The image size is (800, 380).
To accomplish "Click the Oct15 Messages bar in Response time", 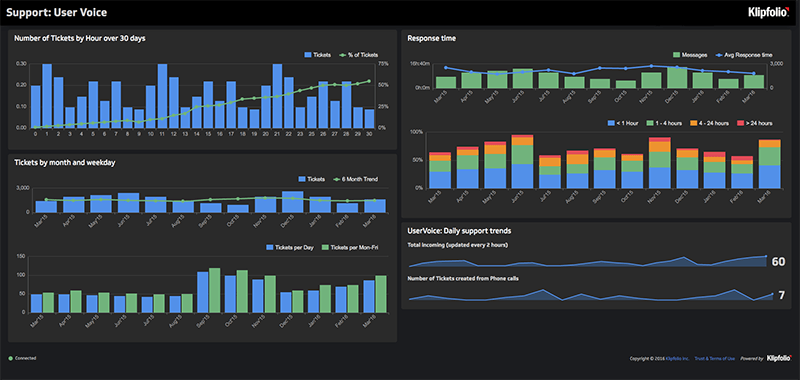I will pos(626,84).
